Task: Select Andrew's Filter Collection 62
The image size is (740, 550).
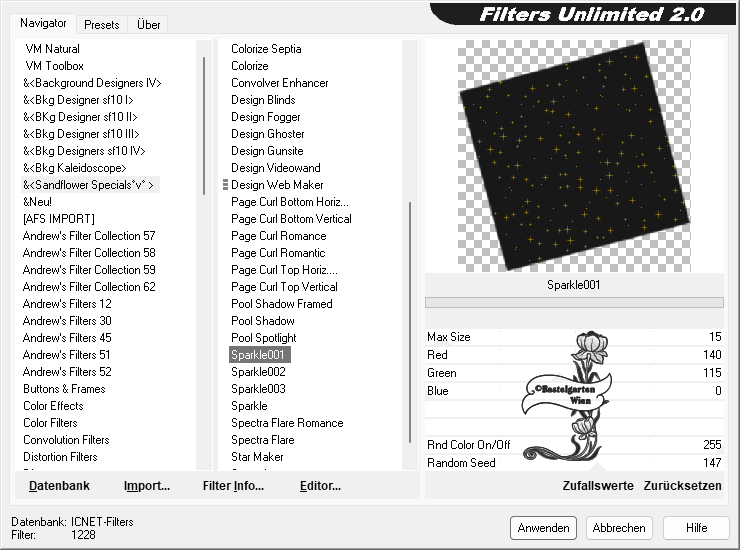Action: (x=89, y=287)
